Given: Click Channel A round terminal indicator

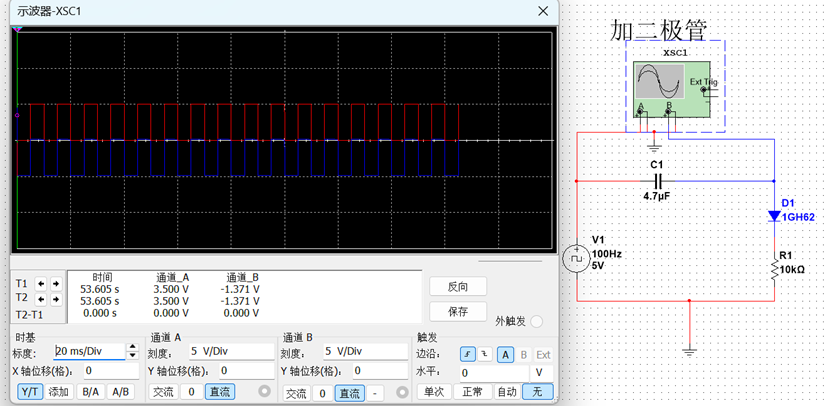Looking at the screenshot, I should click(x=264, y=392).
